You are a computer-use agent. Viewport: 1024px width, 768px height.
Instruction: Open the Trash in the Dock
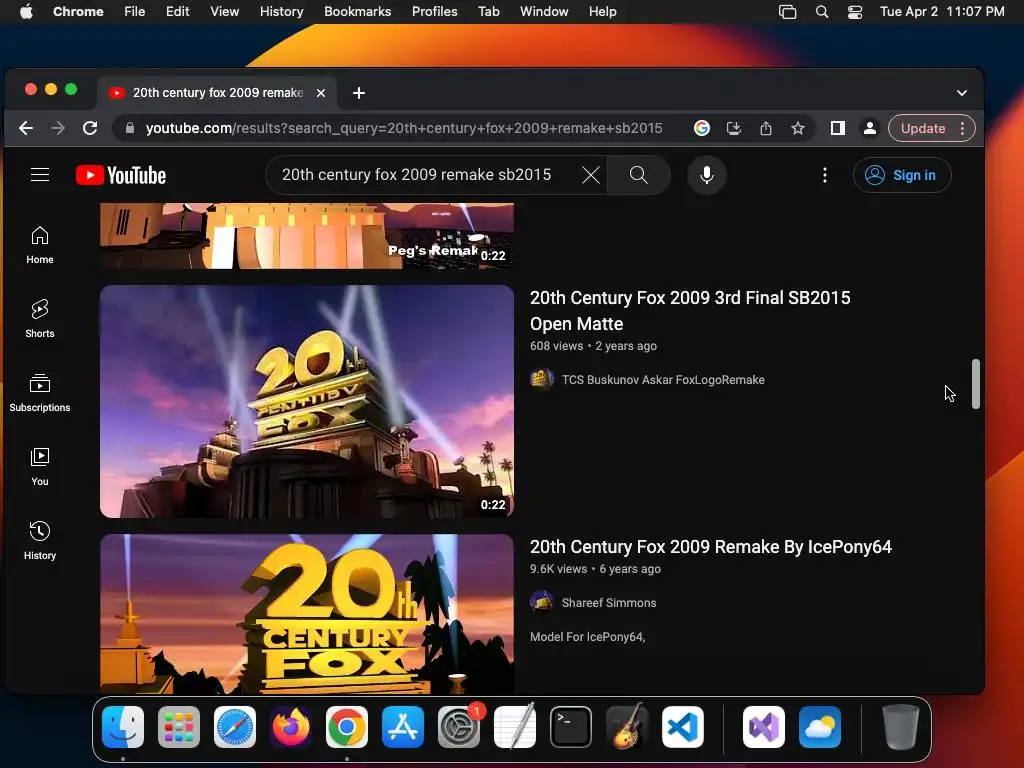901,727
